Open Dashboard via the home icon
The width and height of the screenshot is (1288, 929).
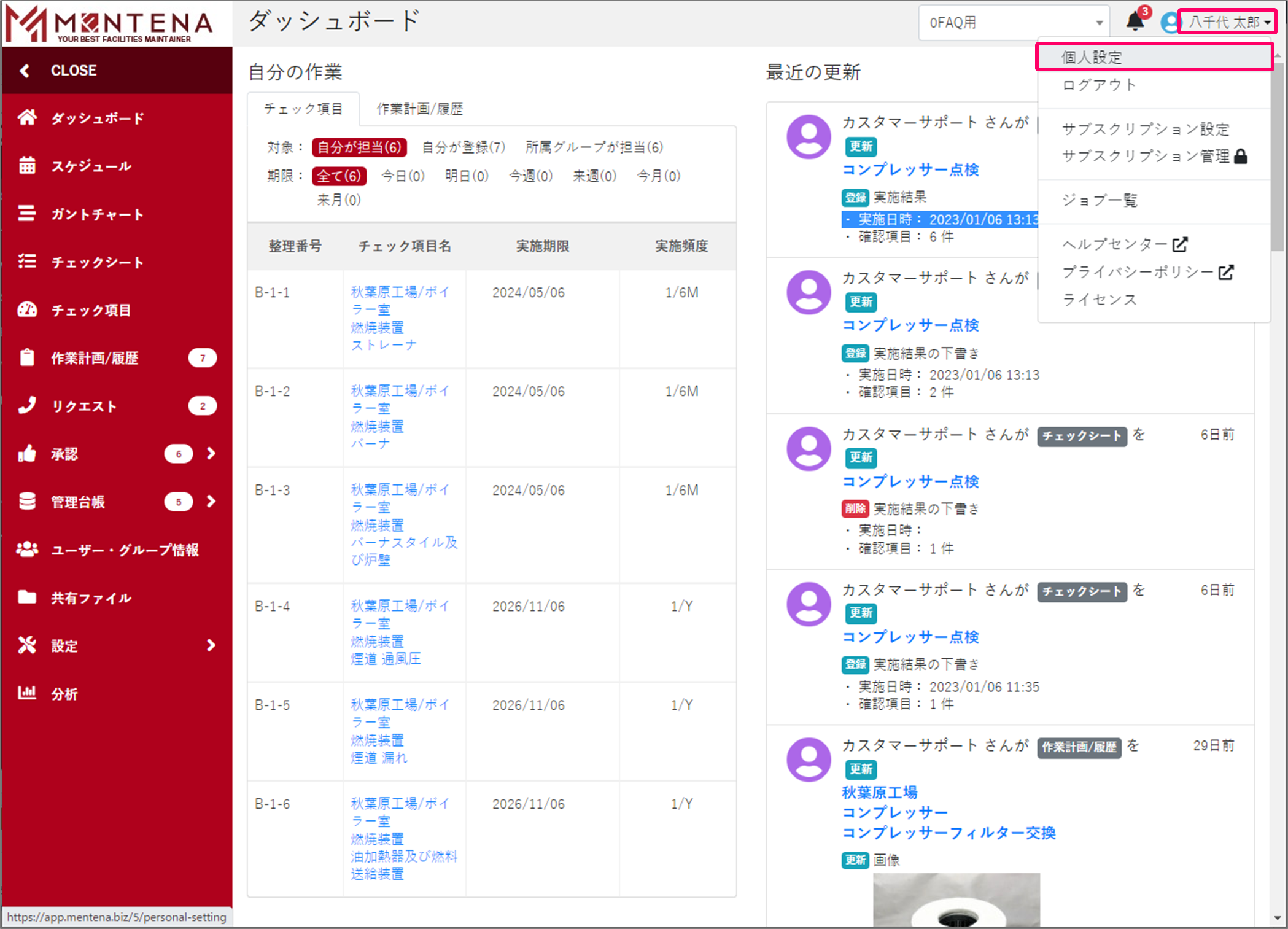27,117
